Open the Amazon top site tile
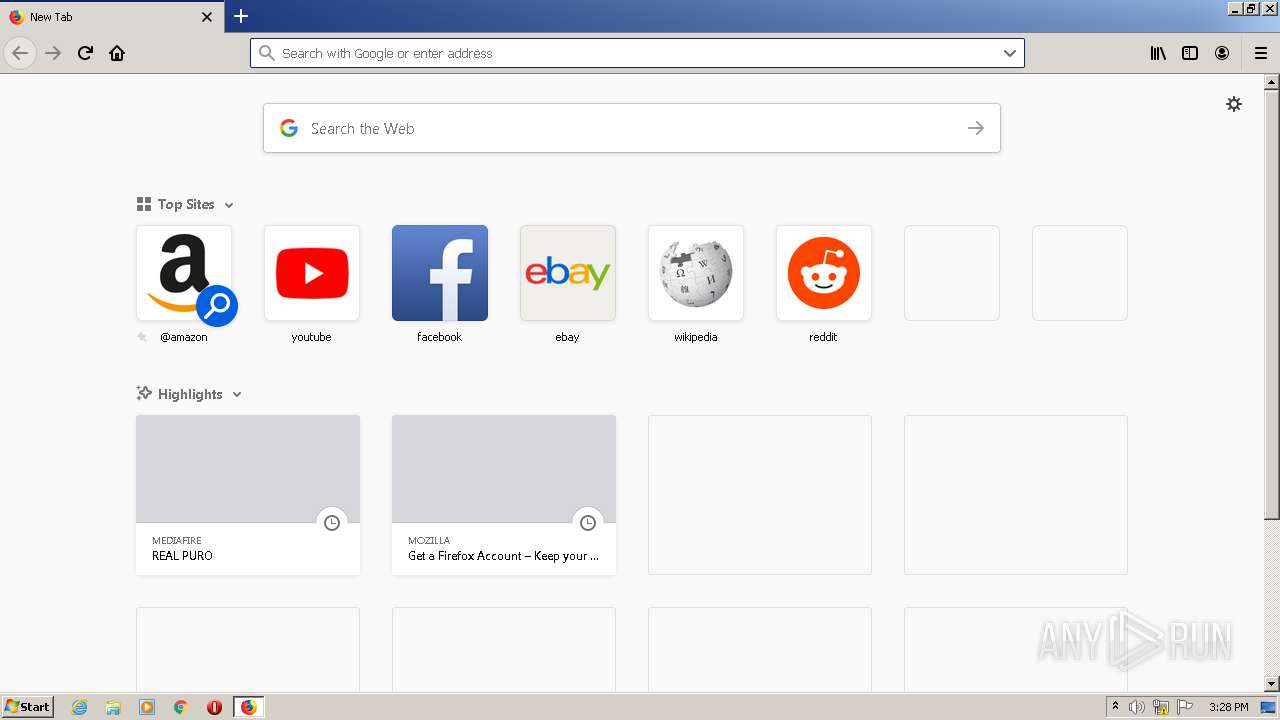The height and width of the screenshot is (720, 1280). click(x=184, y=273)
